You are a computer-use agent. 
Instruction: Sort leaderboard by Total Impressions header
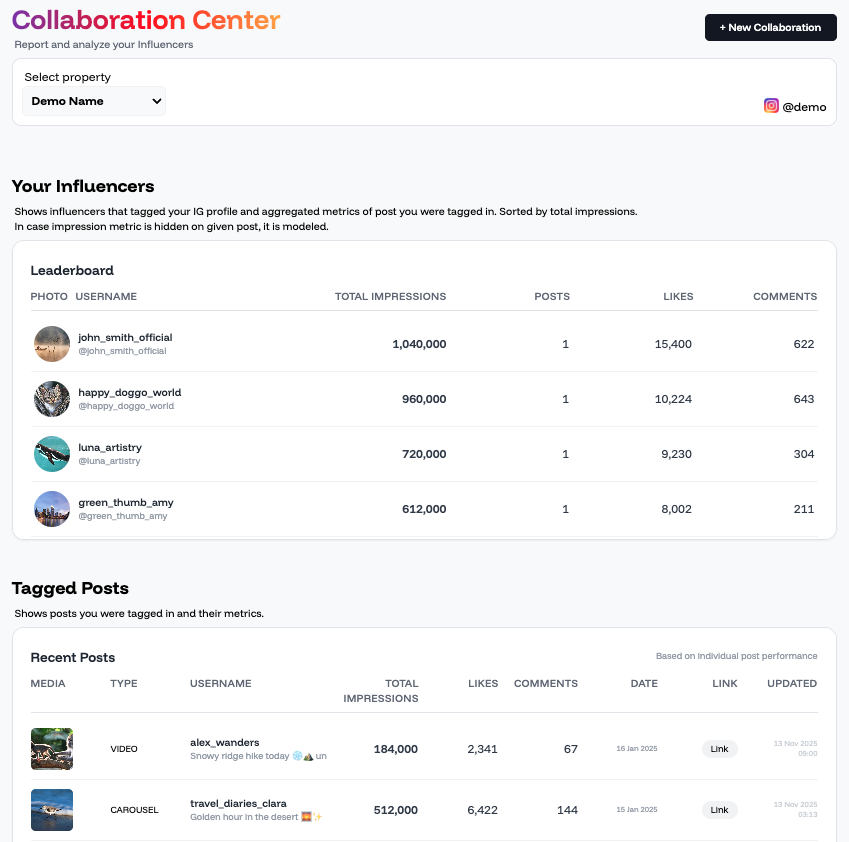(x=390, y=297)
